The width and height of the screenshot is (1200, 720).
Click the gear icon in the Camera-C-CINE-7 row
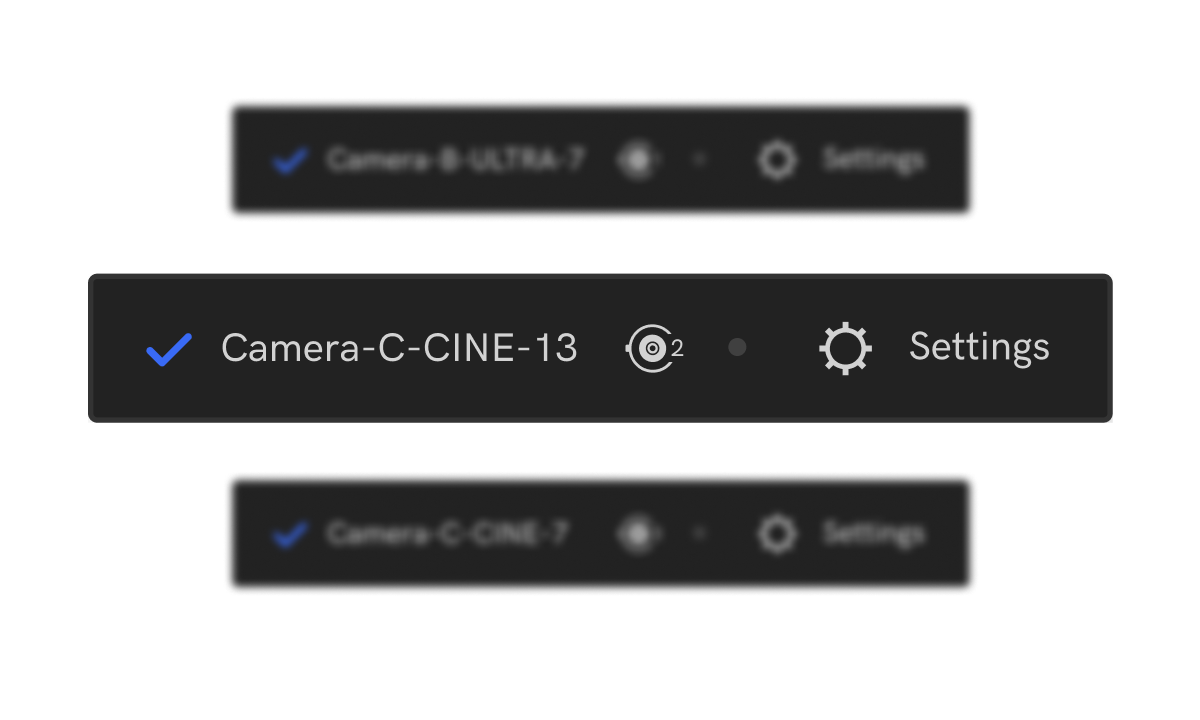pos(777,535)
